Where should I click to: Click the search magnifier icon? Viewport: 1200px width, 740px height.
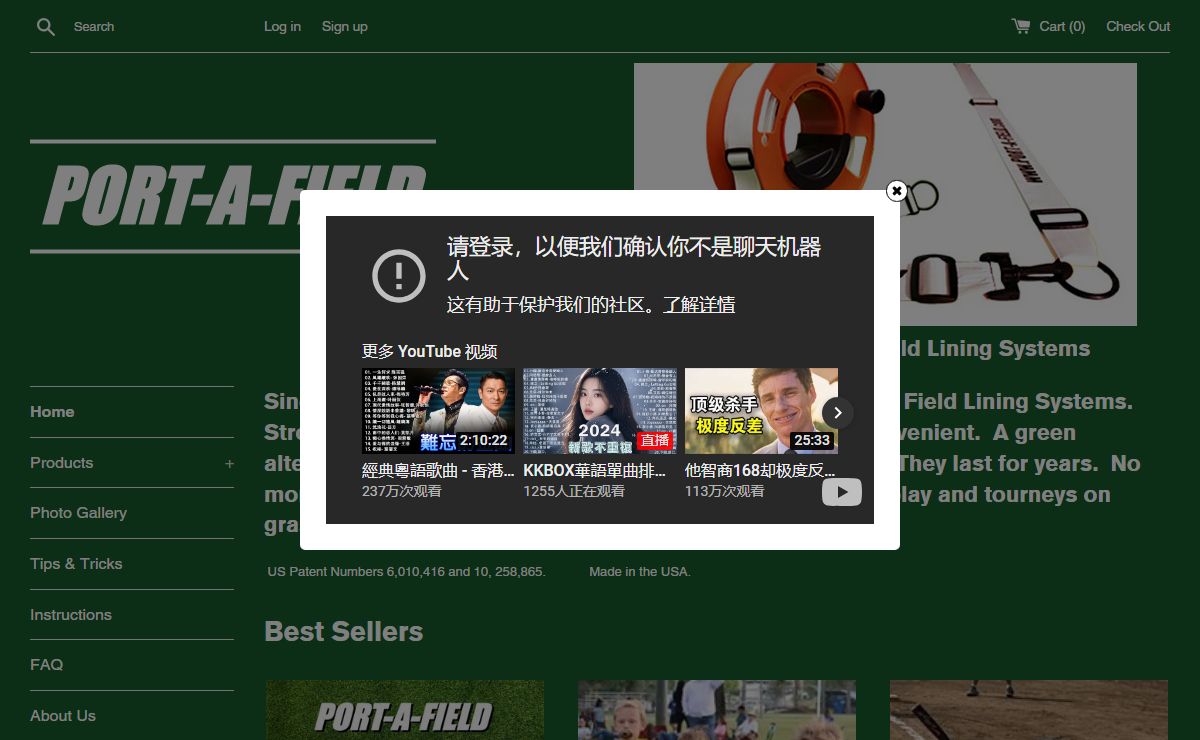click(45, 27)
